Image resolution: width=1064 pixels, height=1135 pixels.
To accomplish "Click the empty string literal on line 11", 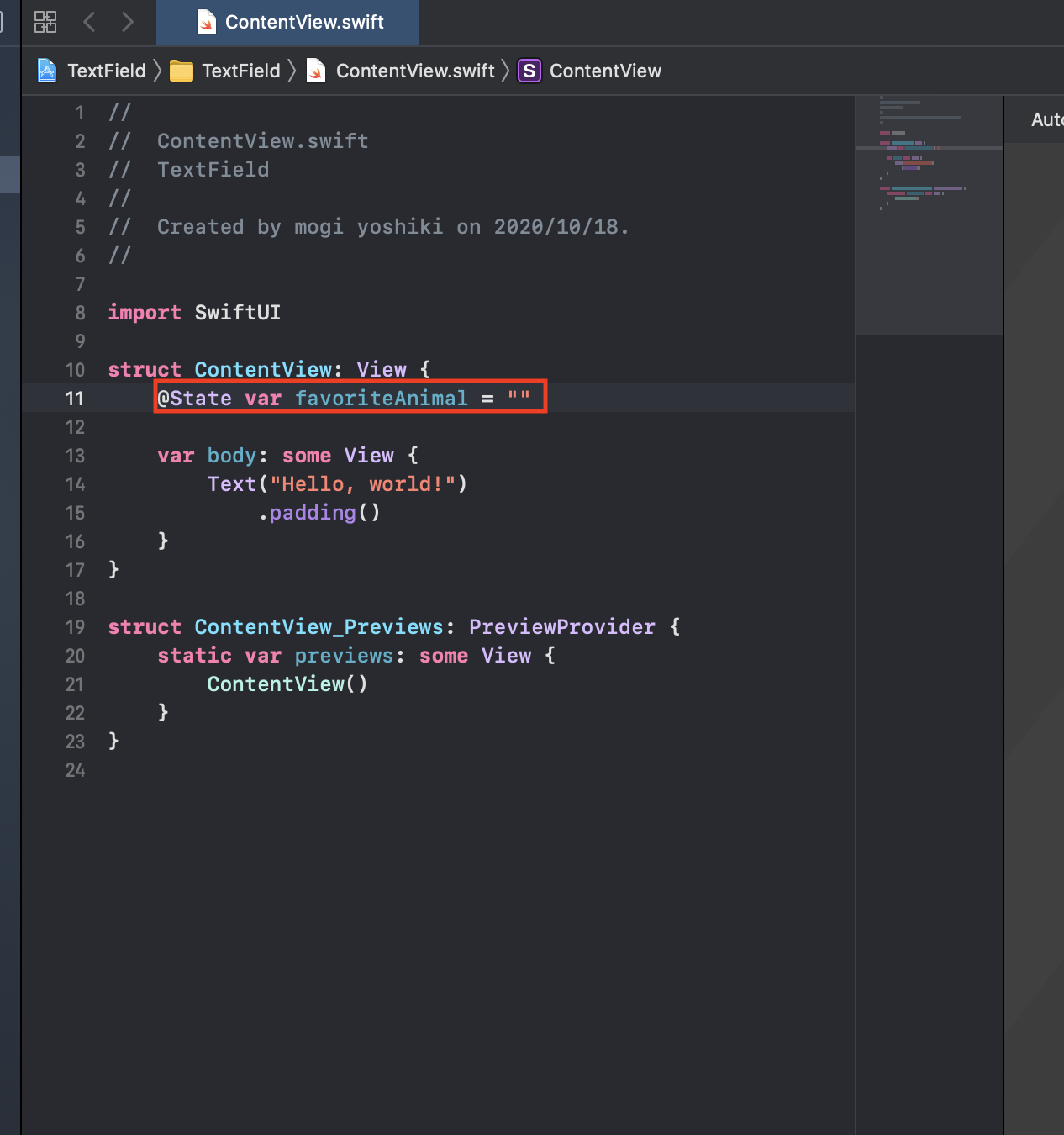I will [519, 399].
